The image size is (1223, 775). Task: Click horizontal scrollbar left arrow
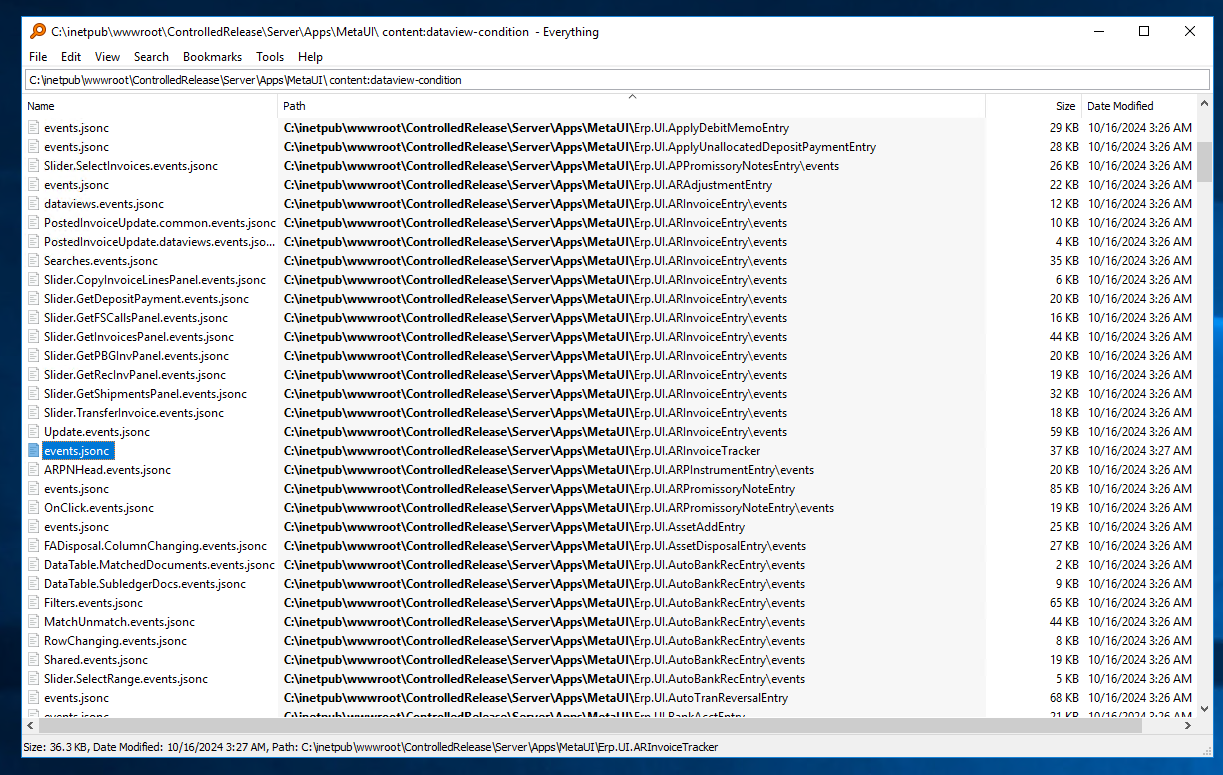[x=31, y=725]
